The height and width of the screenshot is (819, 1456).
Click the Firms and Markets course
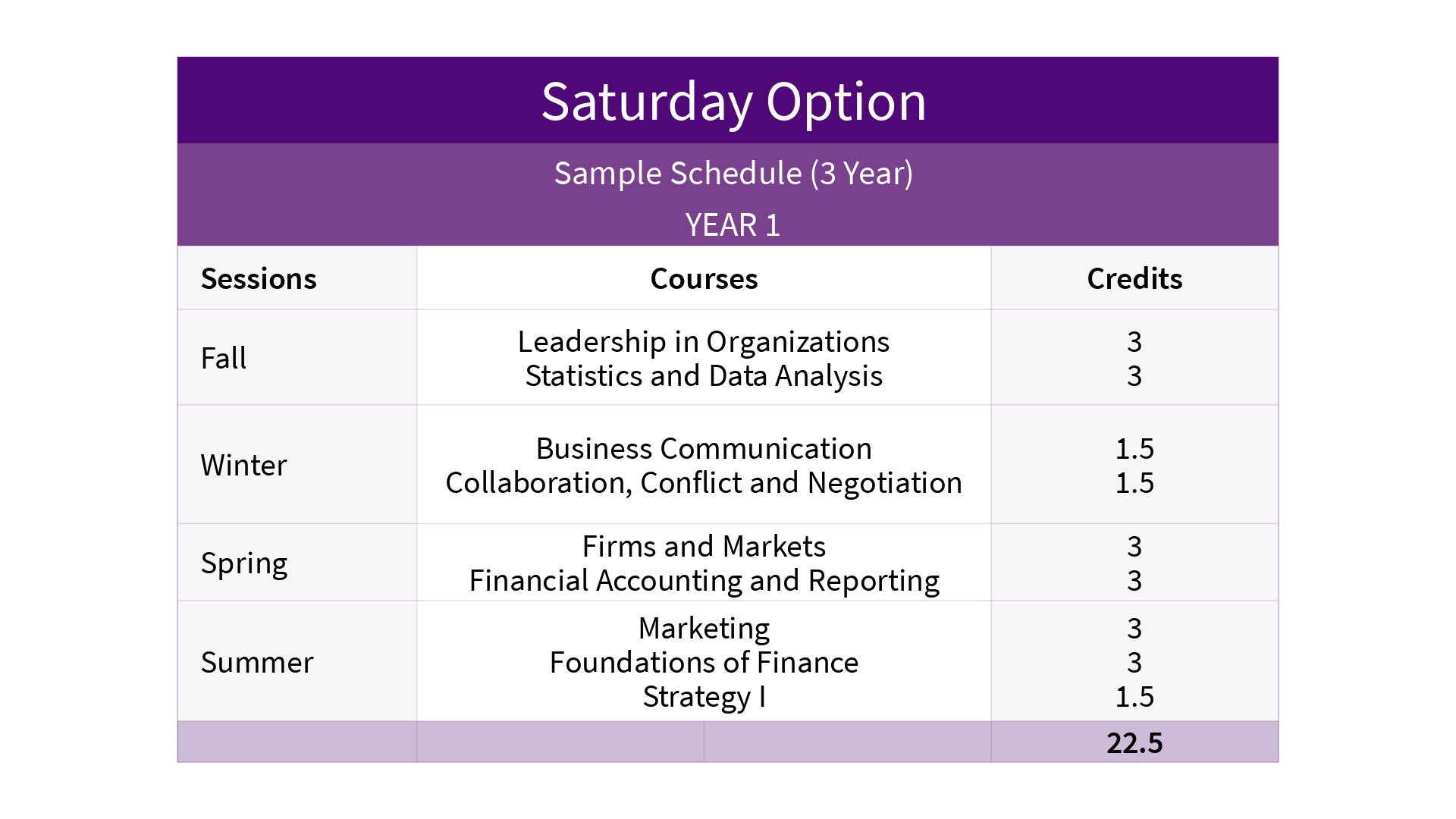704,547
